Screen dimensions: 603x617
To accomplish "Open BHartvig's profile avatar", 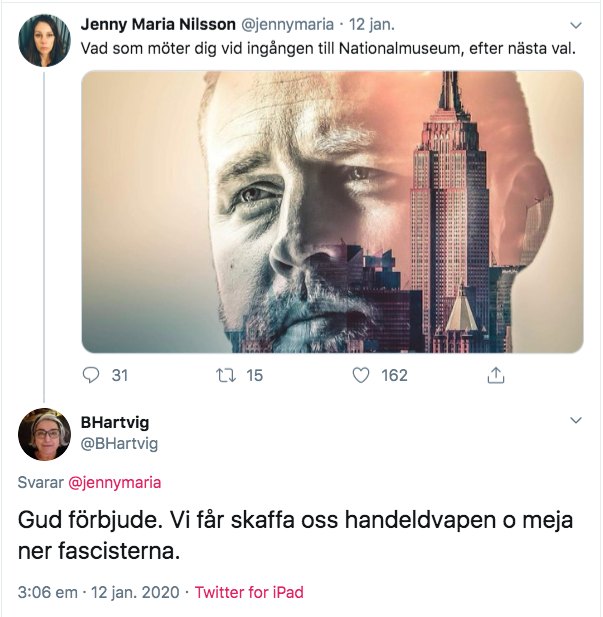I will (x=44, y=434).
